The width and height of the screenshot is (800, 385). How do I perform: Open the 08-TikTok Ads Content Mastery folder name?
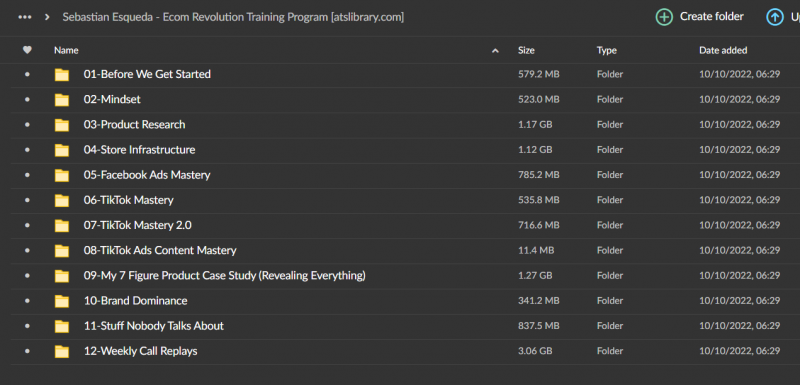pyautogui.click(x=160, y=250)
